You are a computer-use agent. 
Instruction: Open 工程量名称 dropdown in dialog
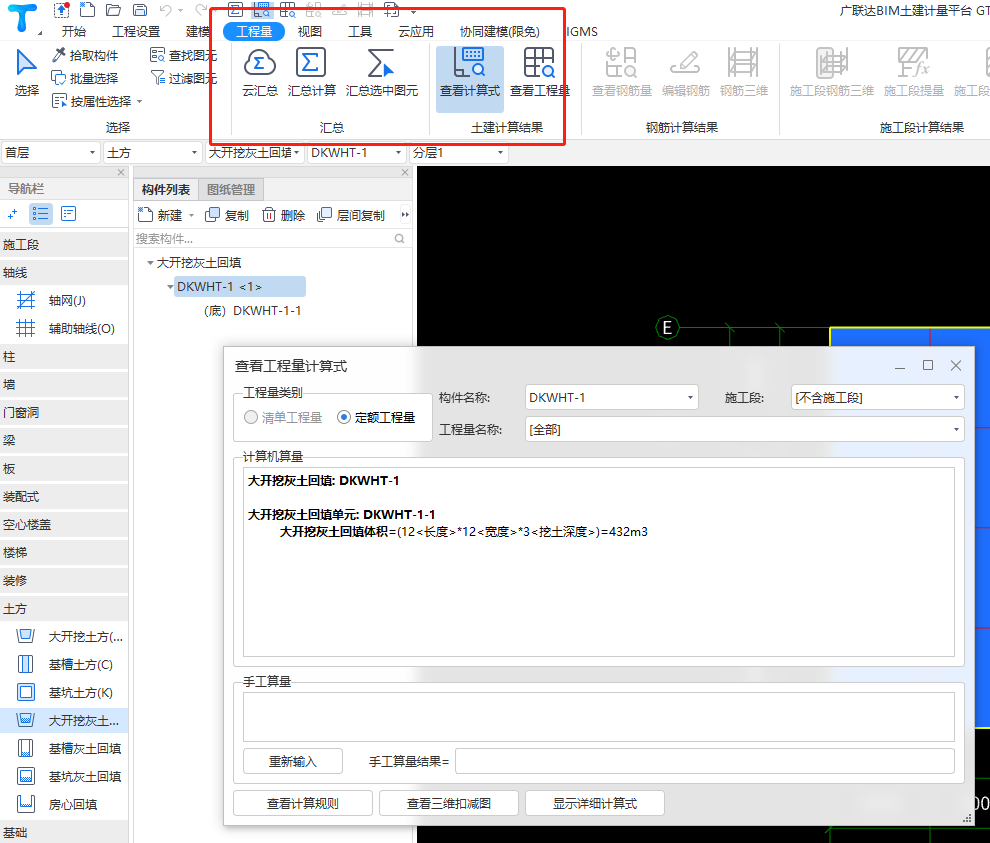pos(744,429)
